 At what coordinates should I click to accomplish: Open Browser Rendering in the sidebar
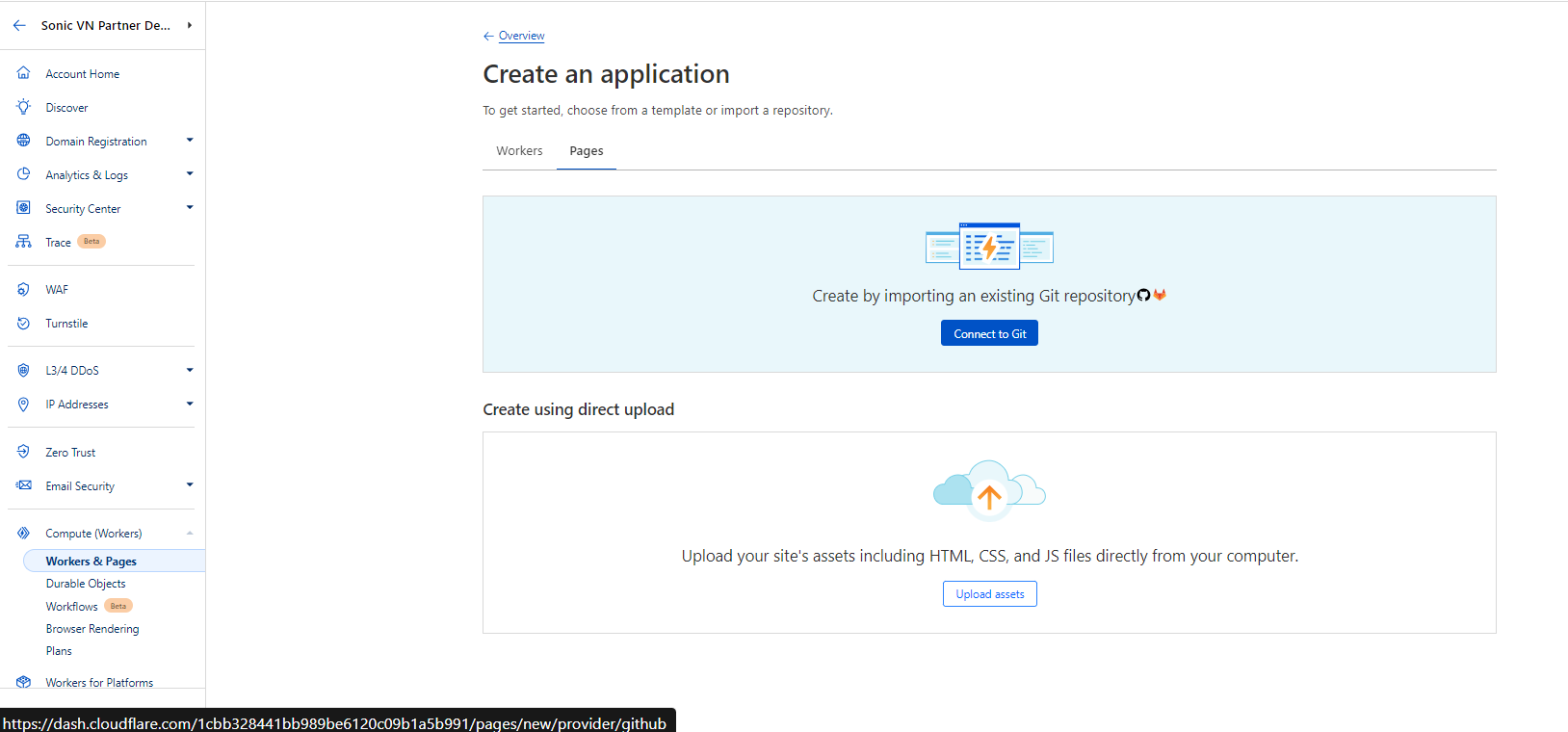92,629
